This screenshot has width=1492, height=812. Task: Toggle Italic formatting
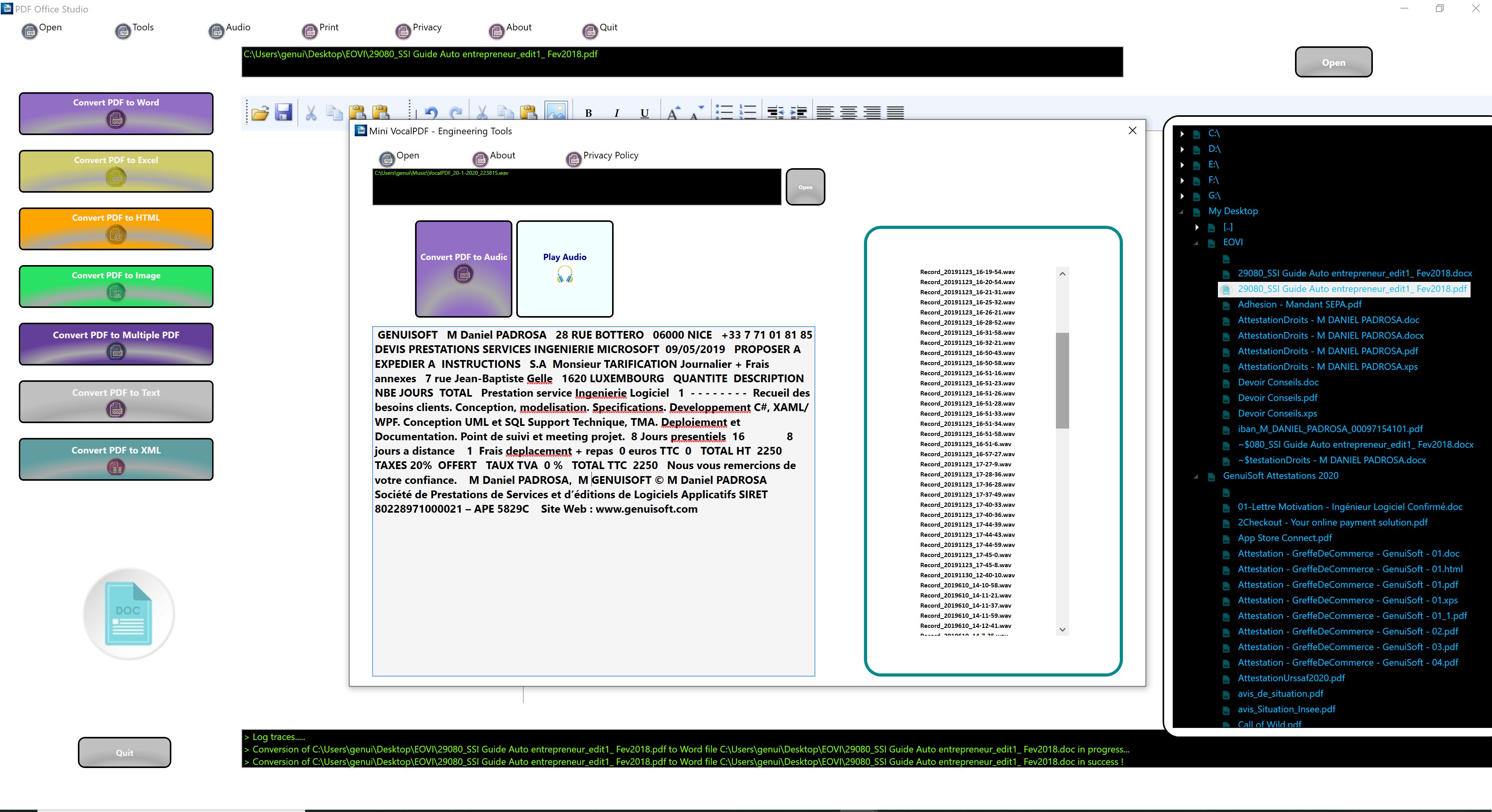click(x=616, y=113)
